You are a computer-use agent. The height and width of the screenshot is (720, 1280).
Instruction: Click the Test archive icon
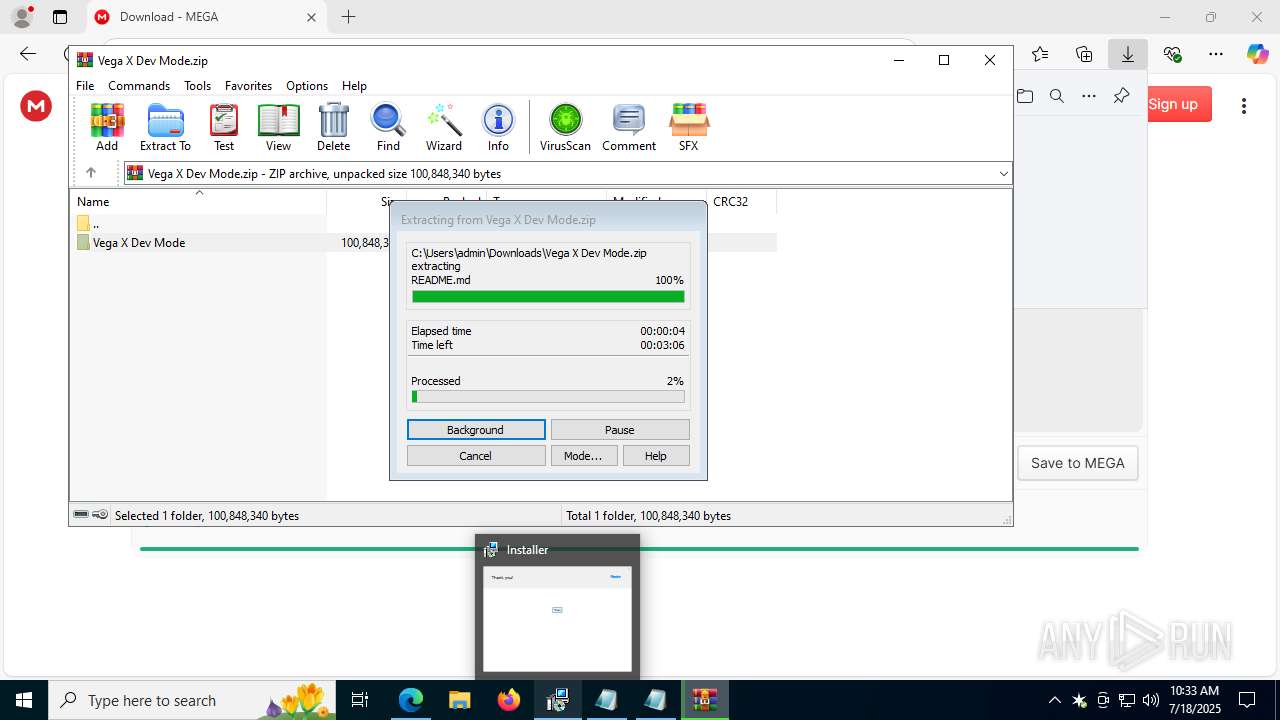pos(224,127)
